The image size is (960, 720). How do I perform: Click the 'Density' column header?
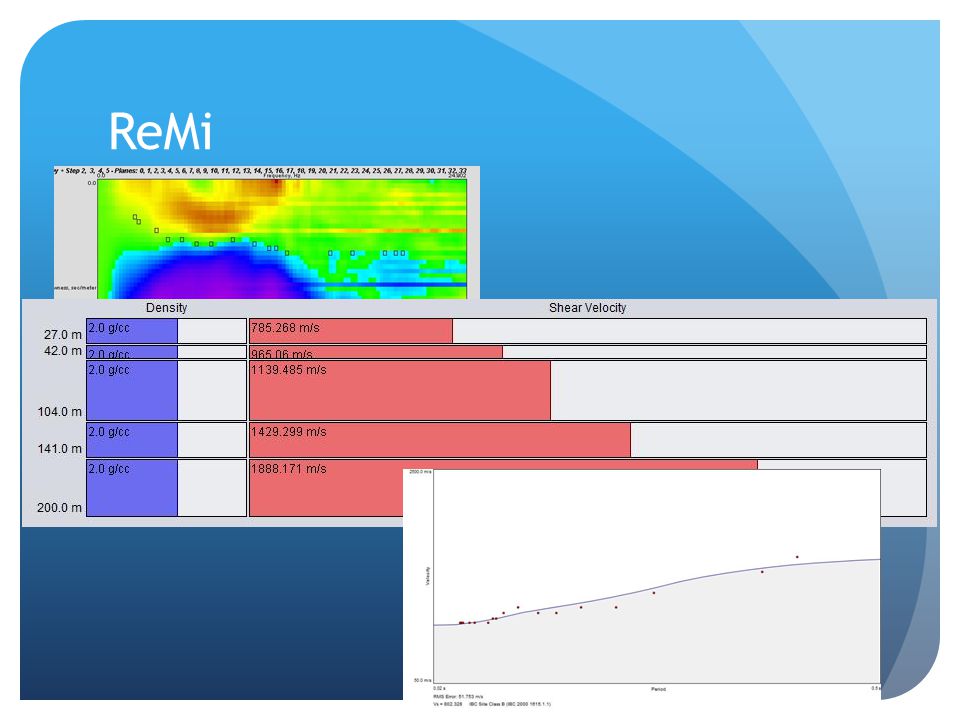click(x=166, y=308)
